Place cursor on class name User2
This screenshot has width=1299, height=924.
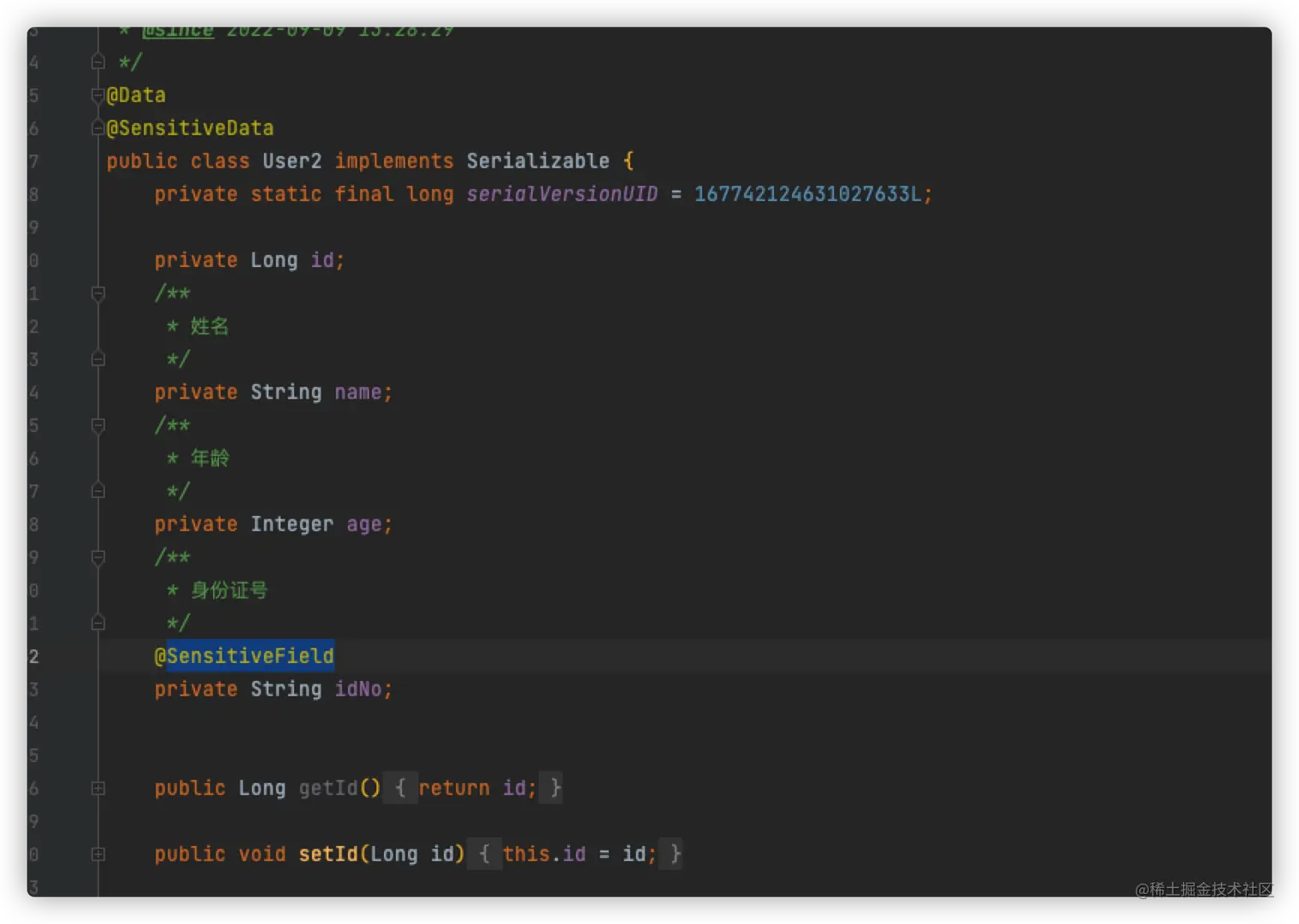[292, 161]
